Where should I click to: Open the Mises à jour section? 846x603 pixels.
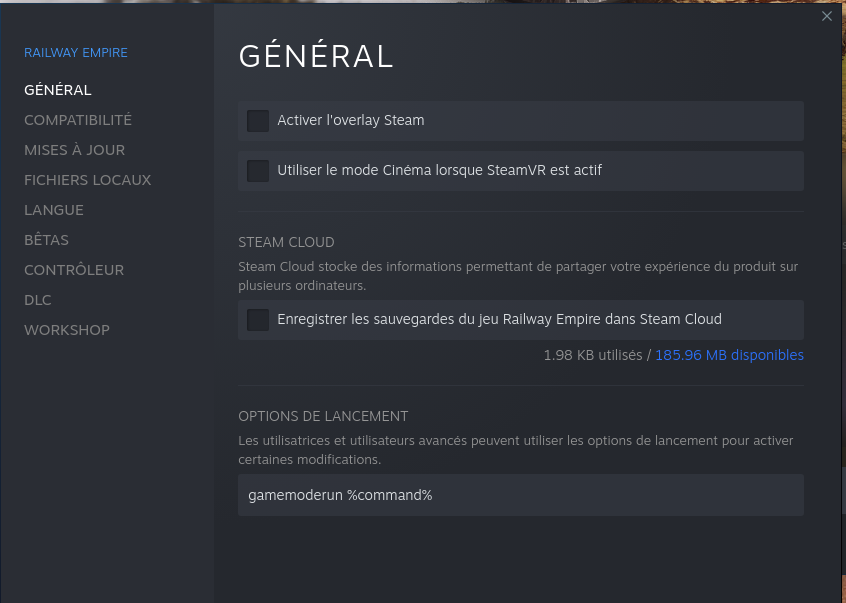(75, 150)
